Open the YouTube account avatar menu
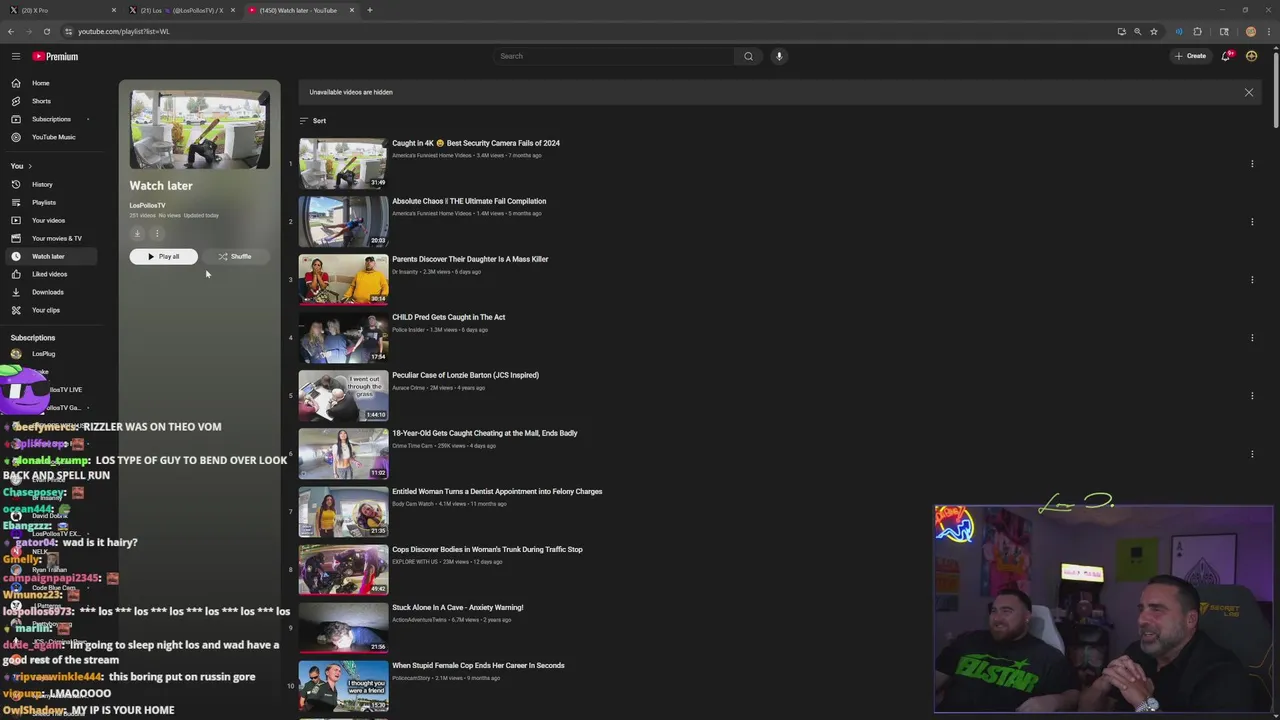The height and width of the screenshot is (720, 1280). (x=1251, y=56)
